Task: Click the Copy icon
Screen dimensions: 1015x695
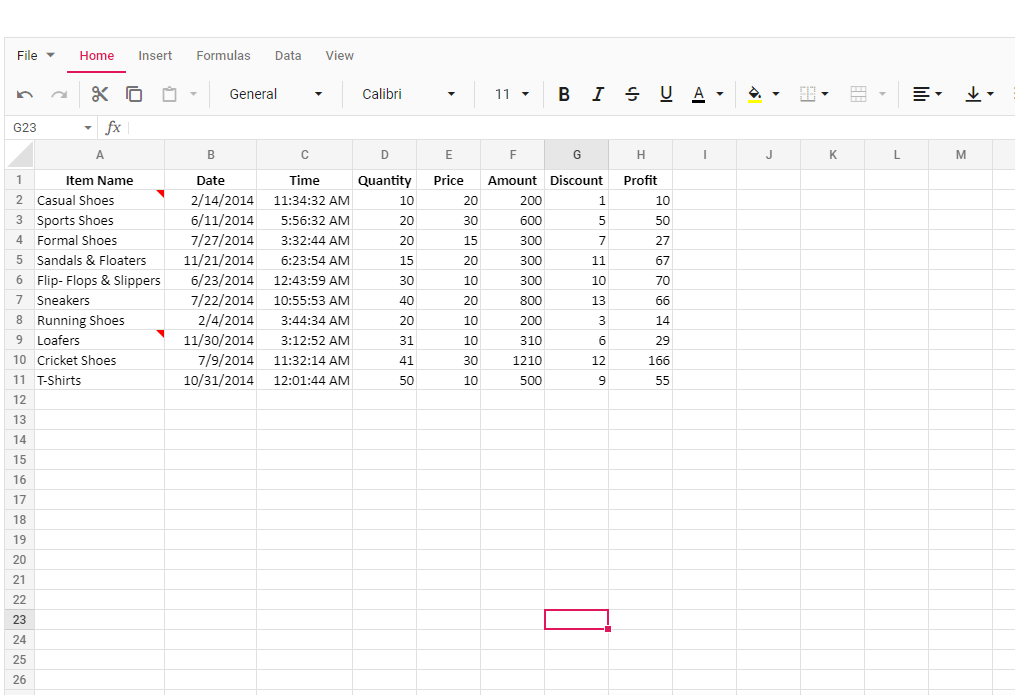Action: coord(134,94)
